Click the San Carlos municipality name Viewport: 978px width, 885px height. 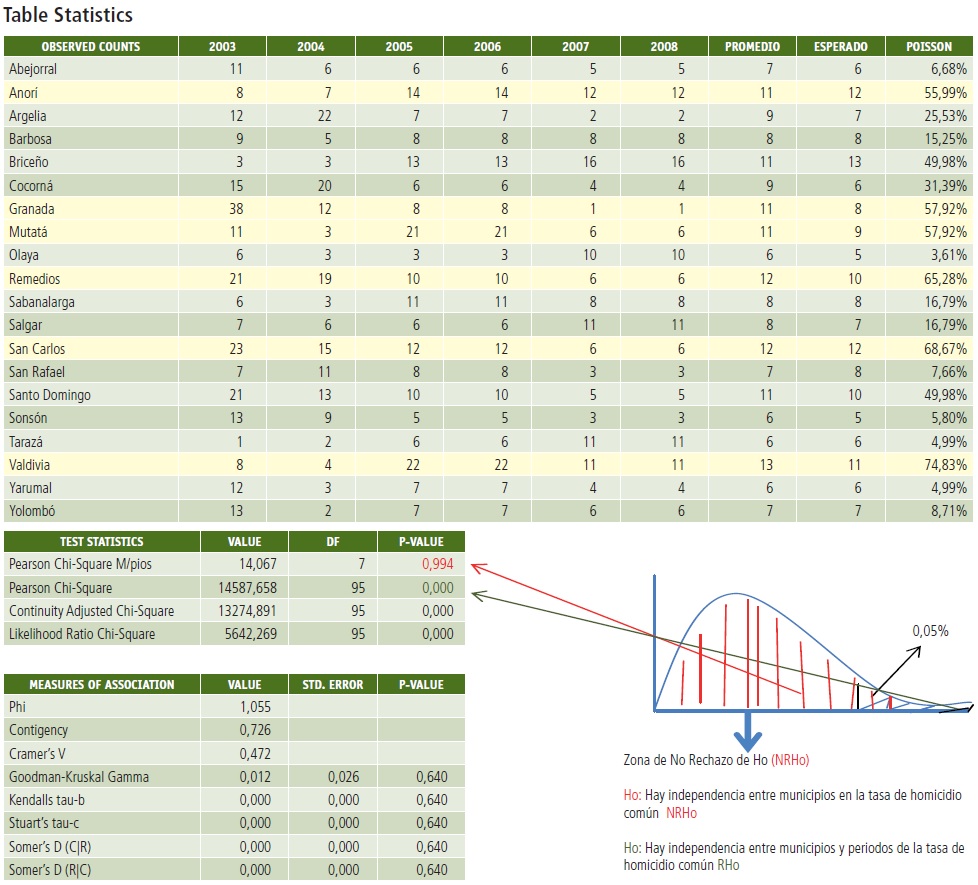click(x=36, y=349)
